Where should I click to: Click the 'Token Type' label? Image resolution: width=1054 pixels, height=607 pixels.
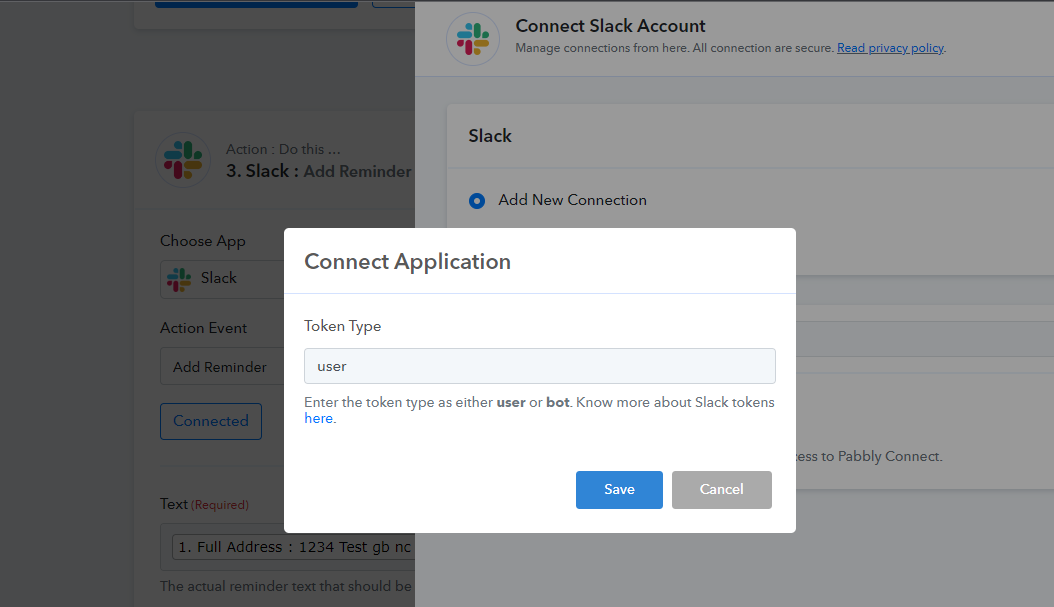343,326
